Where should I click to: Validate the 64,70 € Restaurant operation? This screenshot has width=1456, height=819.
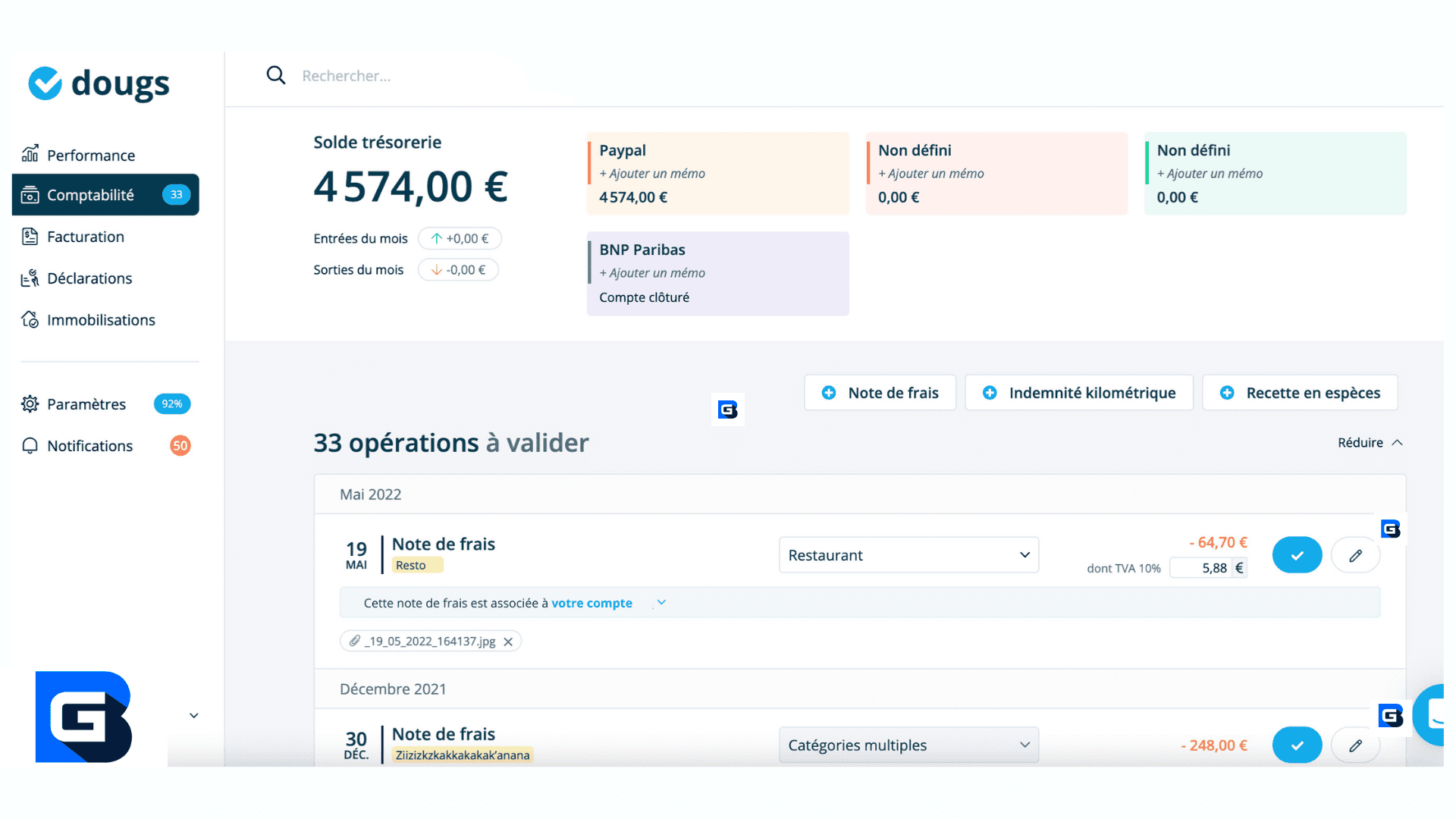click(x=1297, y=556)
